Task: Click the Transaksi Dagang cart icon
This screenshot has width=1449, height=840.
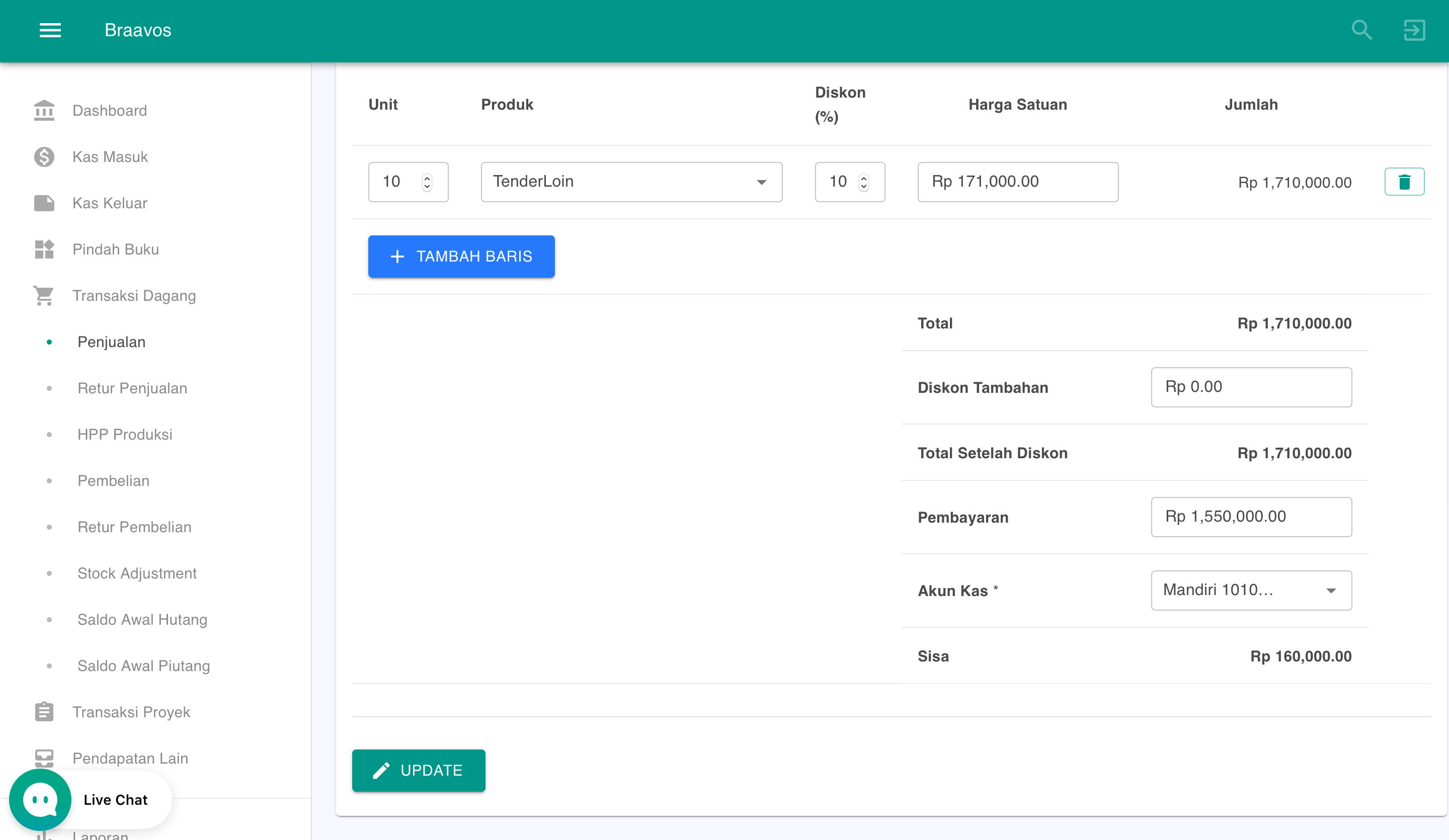Action: (44, 296)
